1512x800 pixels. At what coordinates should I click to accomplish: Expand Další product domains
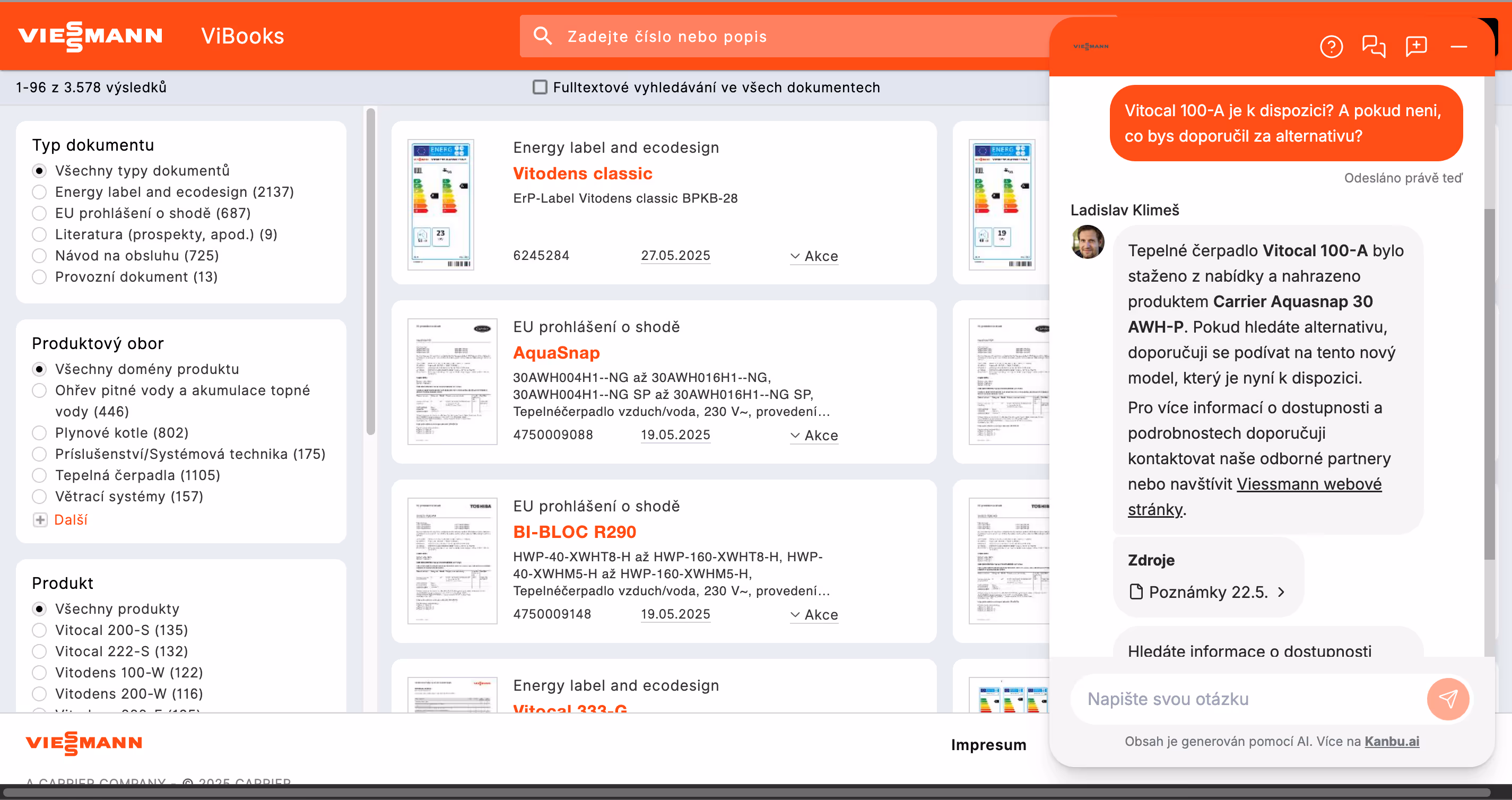coord(60,519)
